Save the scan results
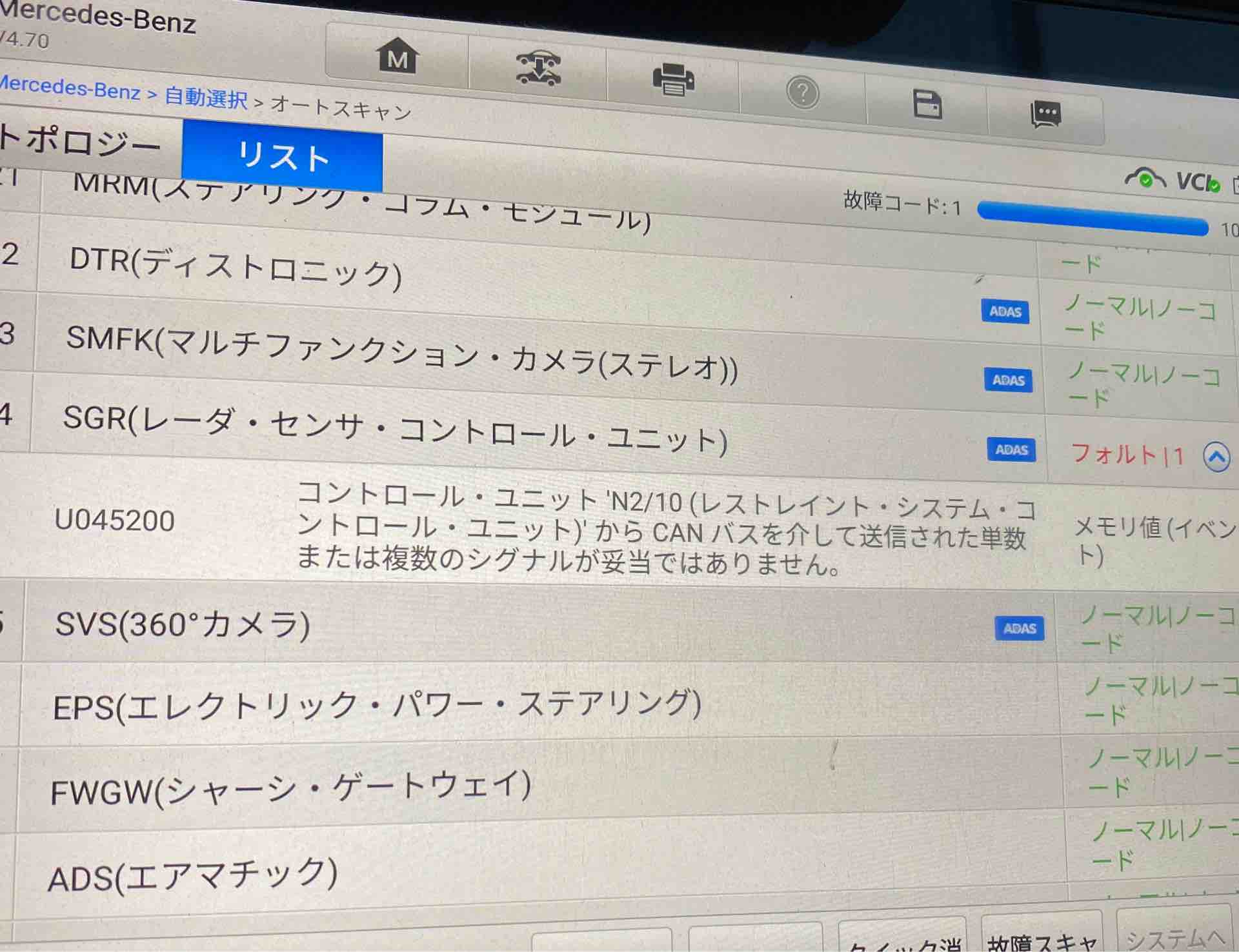The width and height of the screenshot is (1239, 952). 927,104
